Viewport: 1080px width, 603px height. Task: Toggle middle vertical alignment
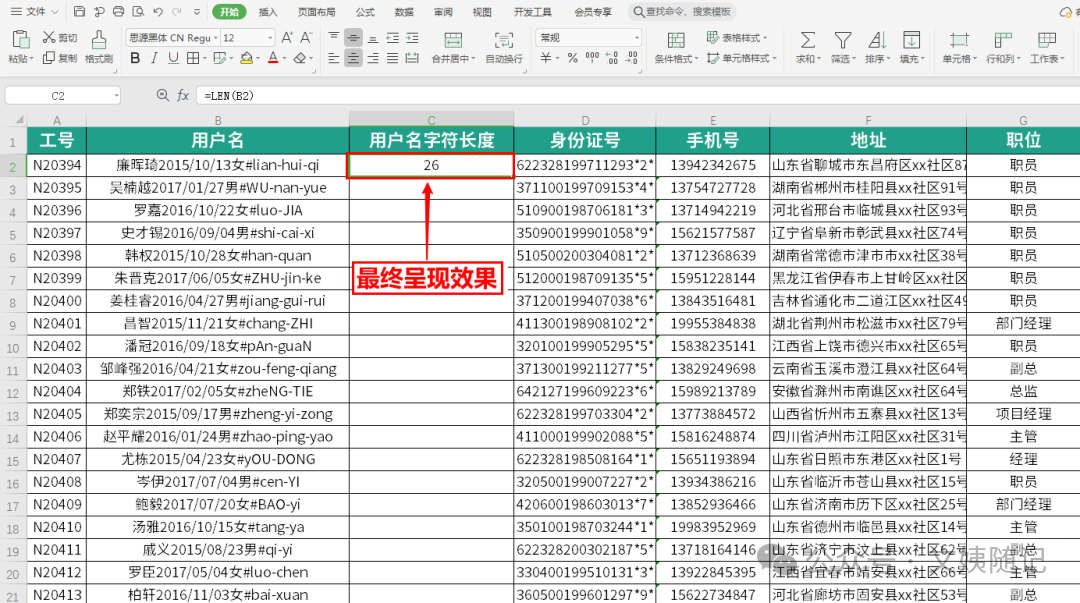[353, 37]
